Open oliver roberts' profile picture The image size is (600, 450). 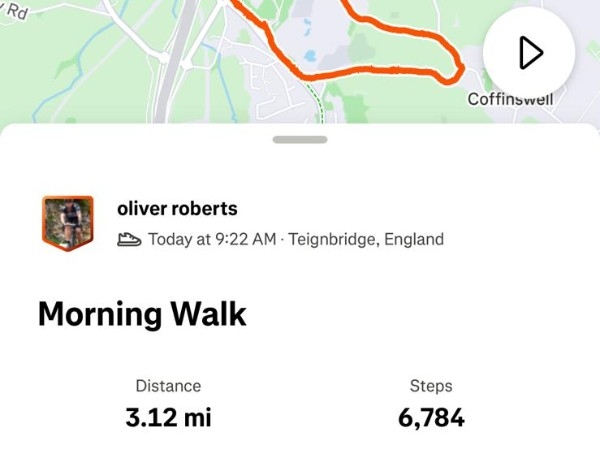67,222
